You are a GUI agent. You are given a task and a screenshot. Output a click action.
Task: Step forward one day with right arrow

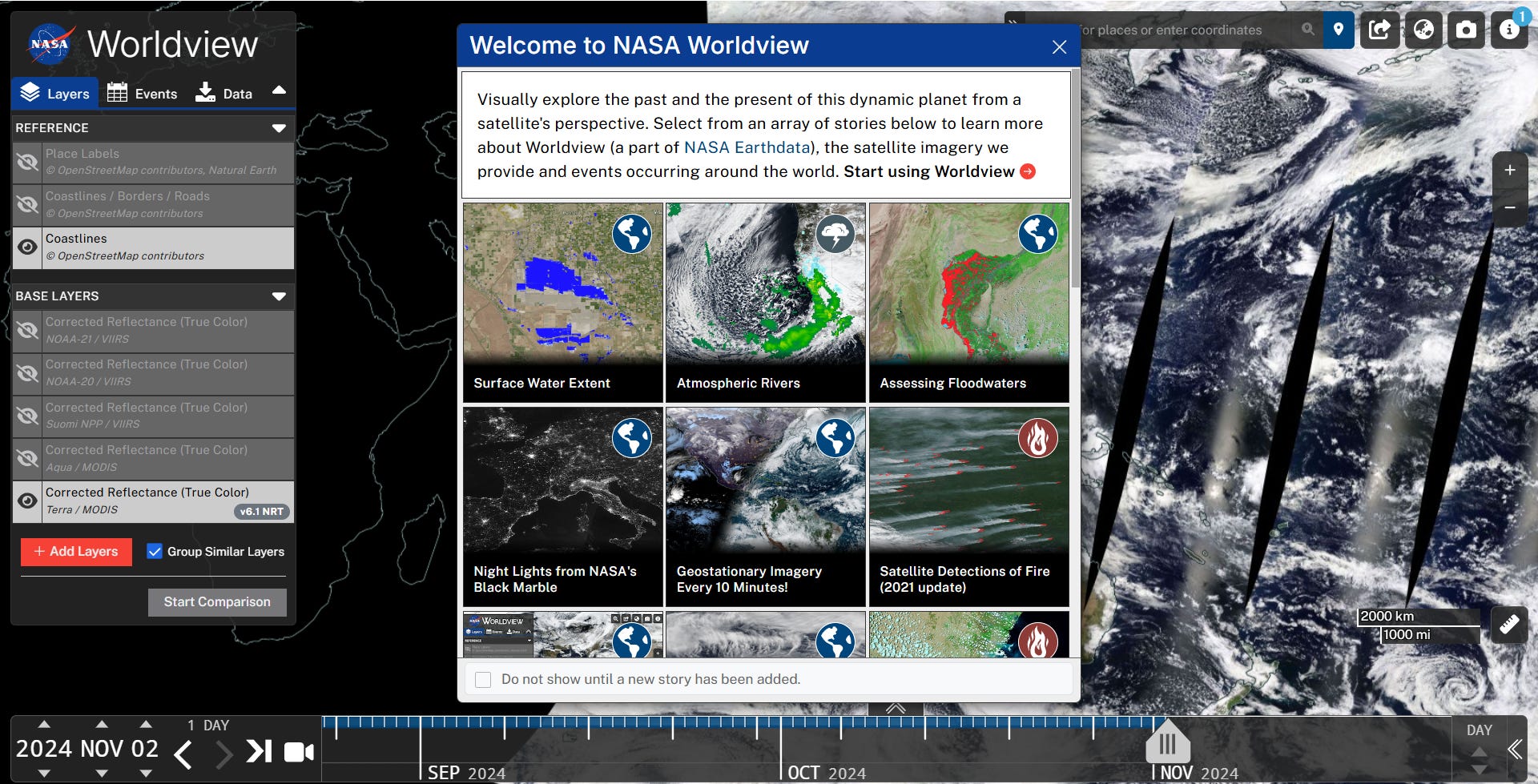coord(224,754)
